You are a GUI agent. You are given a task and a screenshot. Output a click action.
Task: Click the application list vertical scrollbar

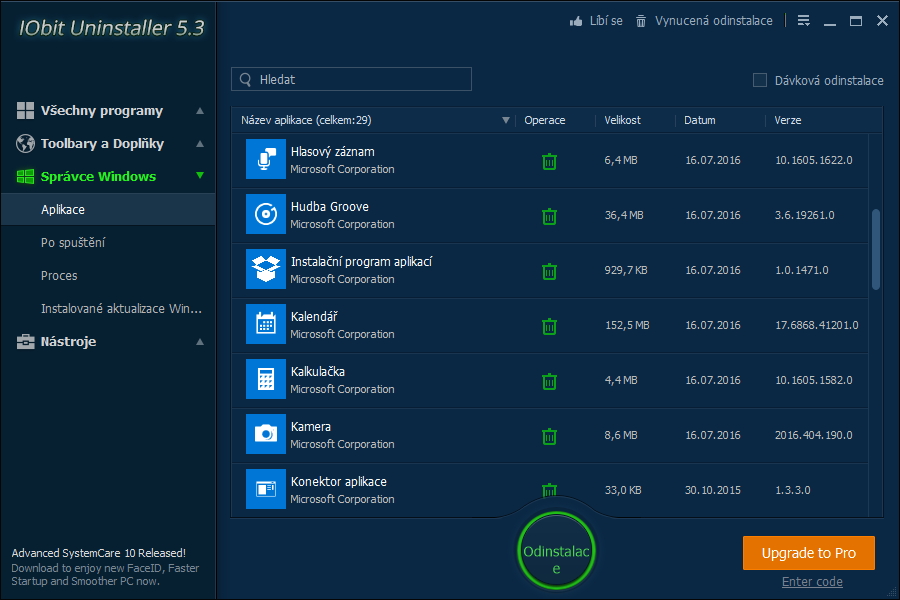[877, 250]
